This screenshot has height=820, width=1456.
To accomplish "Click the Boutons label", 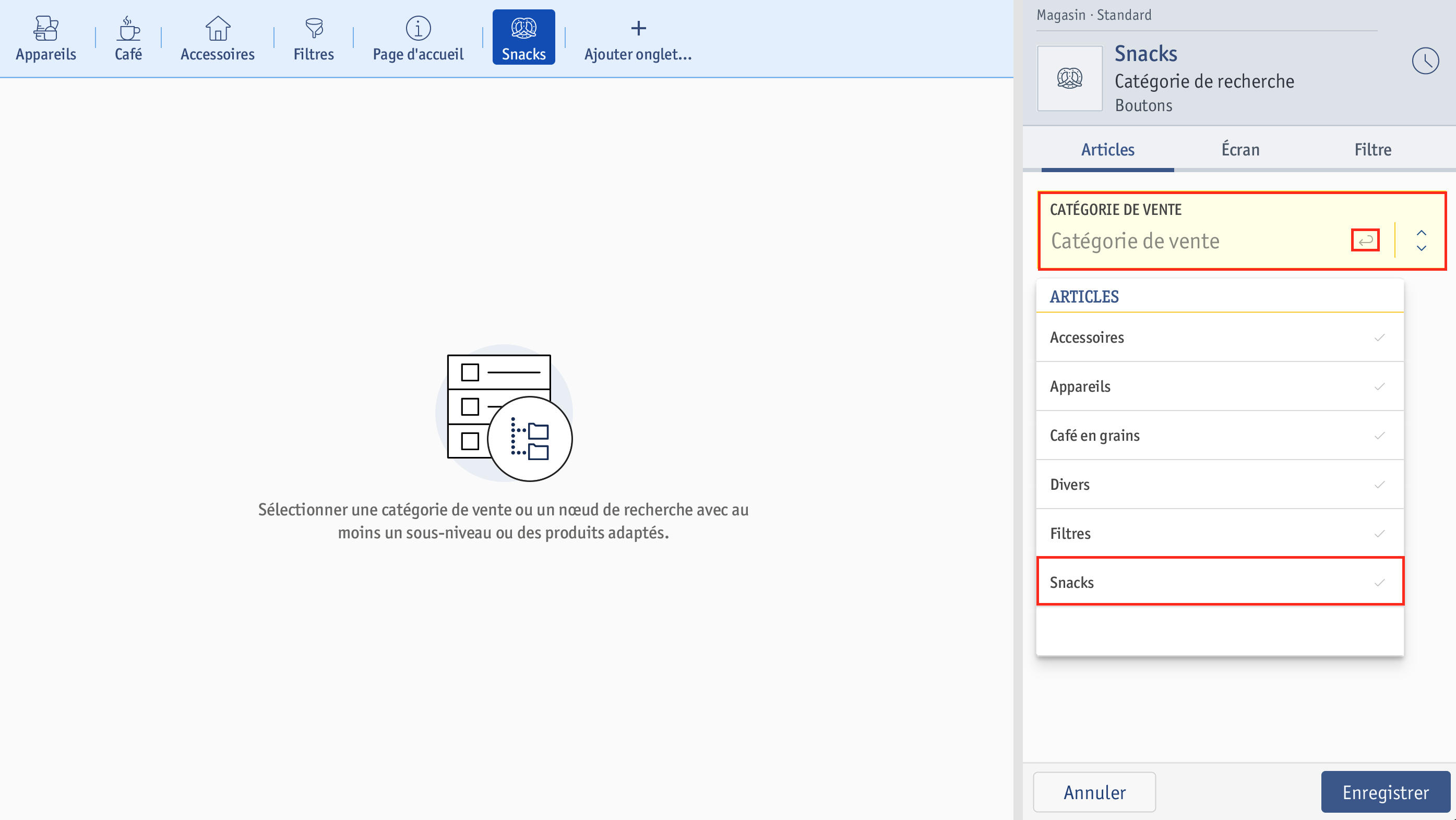I will [1143, 106].
